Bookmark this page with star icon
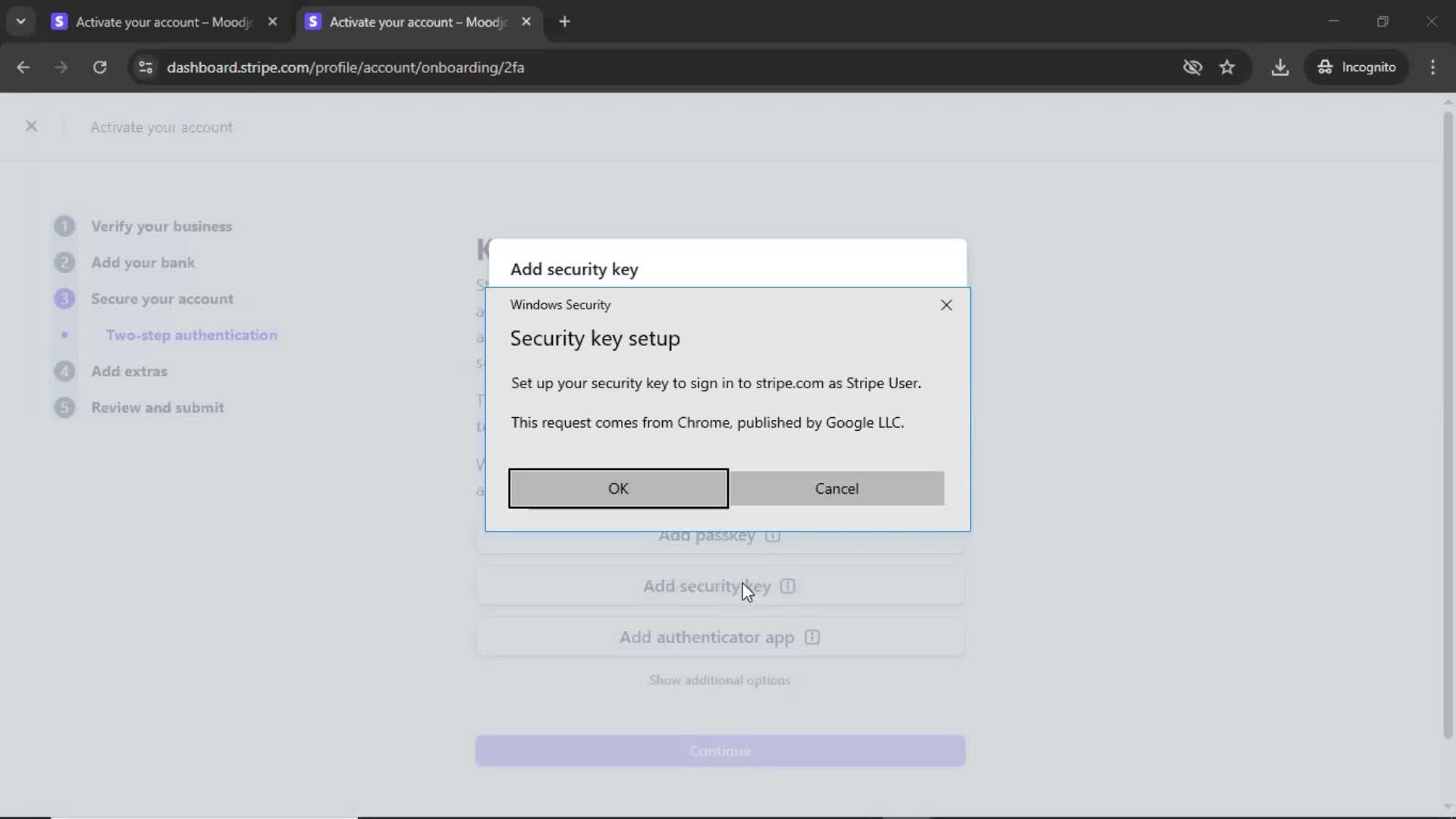The image size is (1456, 819). pyautogui.click(x=1227, y=67)
